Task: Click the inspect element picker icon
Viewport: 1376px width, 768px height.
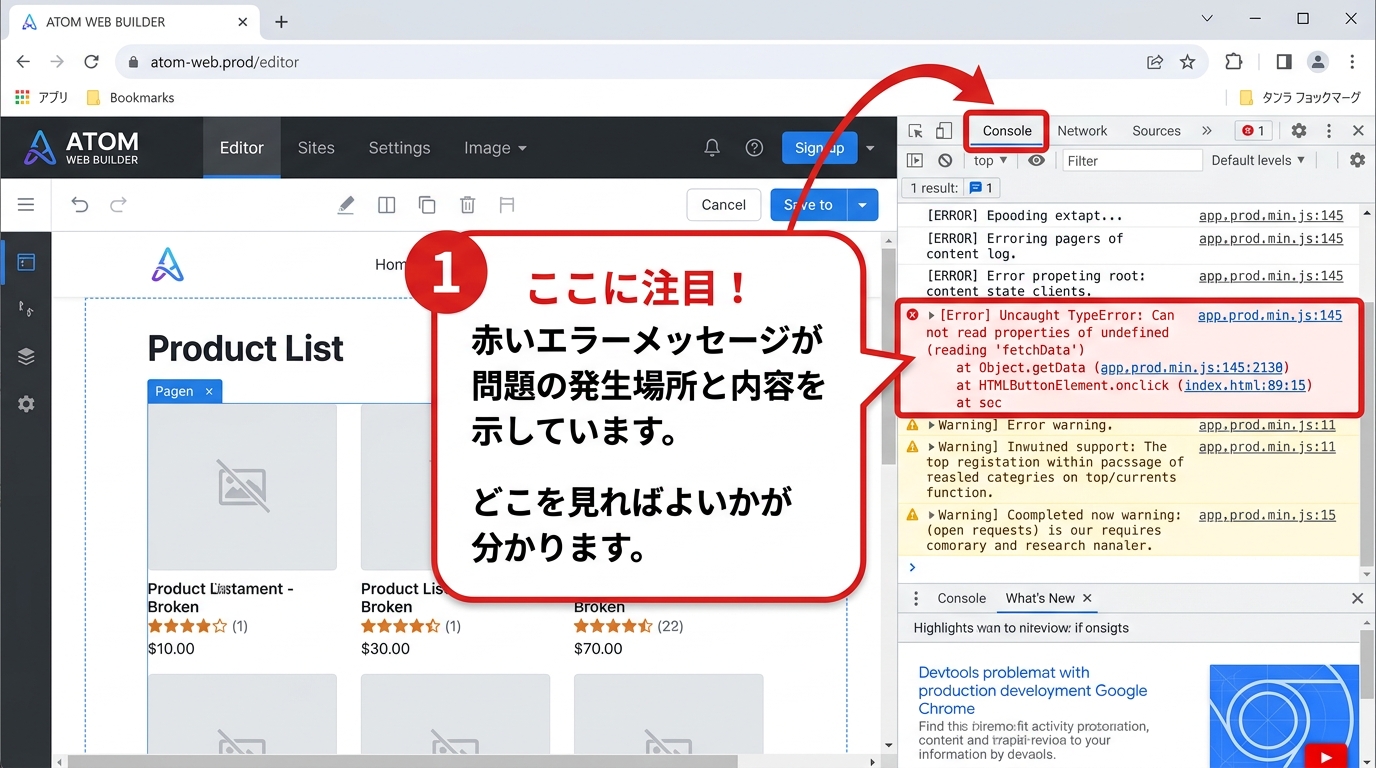Action: pos(915,131)
